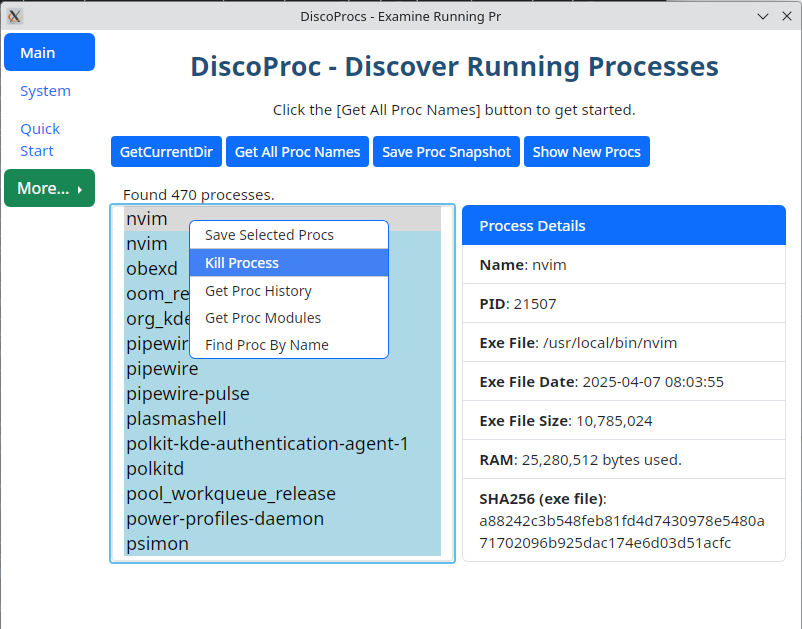
Task: Pick polkit-kde-authentication-agent-1 from the list
Action: pos(267,444)
